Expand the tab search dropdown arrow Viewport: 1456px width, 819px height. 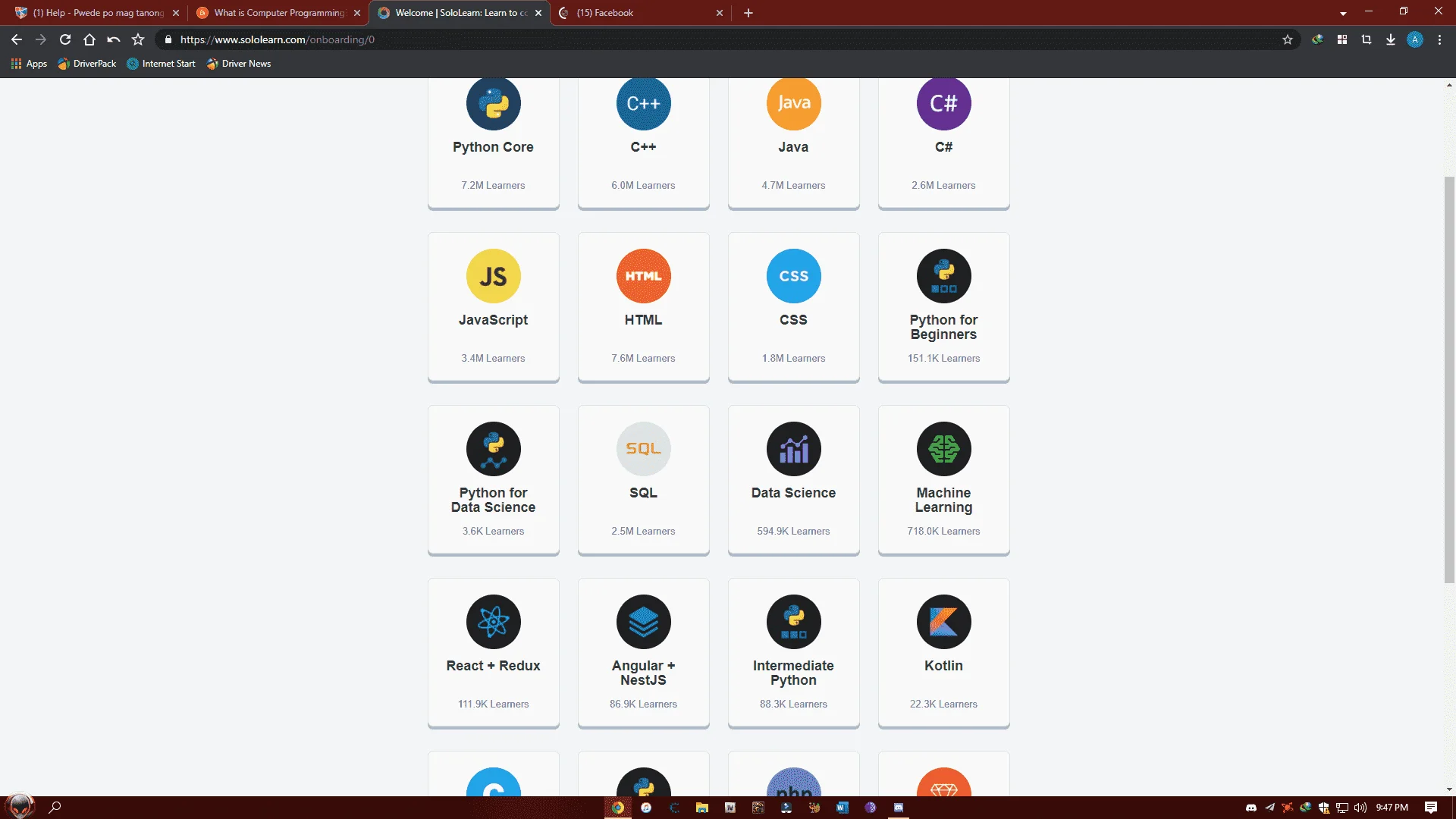[1343, 13]
